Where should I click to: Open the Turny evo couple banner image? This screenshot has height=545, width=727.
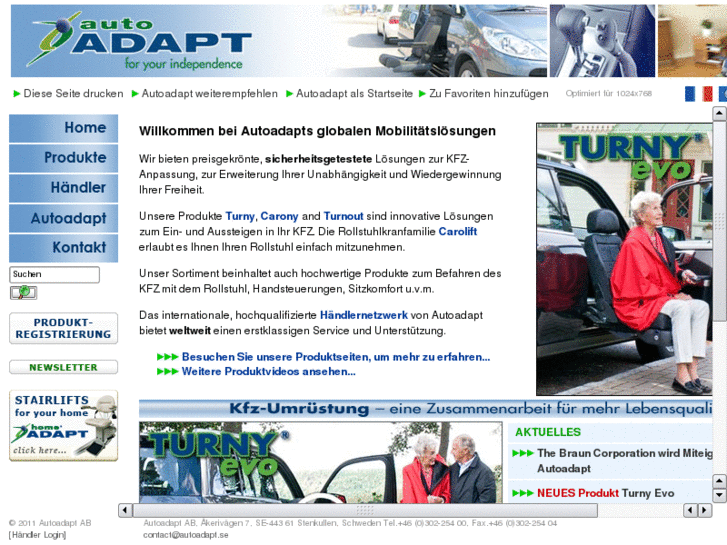(320, 462)
